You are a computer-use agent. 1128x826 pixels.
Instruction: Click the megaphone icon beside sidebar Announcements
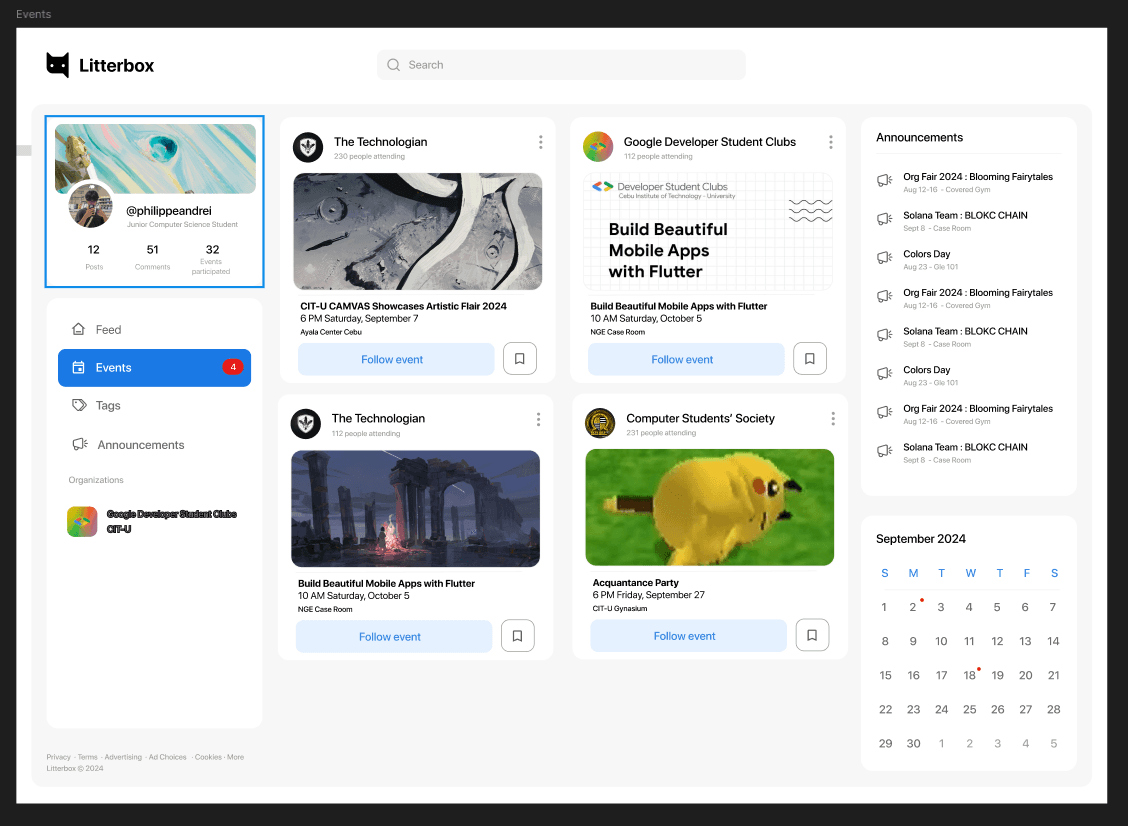point(80,445)
